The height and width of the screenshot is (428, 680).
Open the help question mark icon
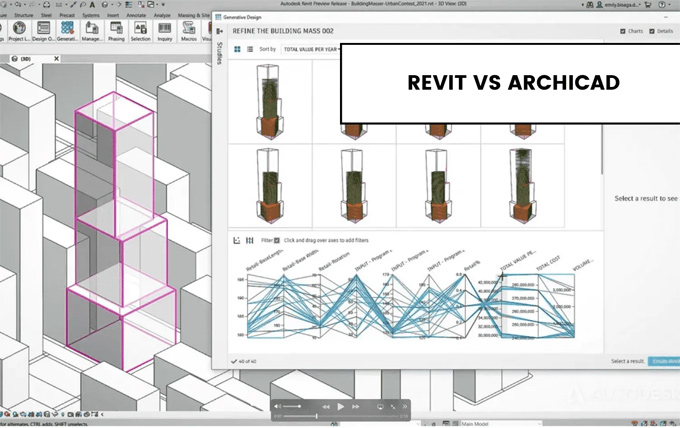tap(662, 5)
